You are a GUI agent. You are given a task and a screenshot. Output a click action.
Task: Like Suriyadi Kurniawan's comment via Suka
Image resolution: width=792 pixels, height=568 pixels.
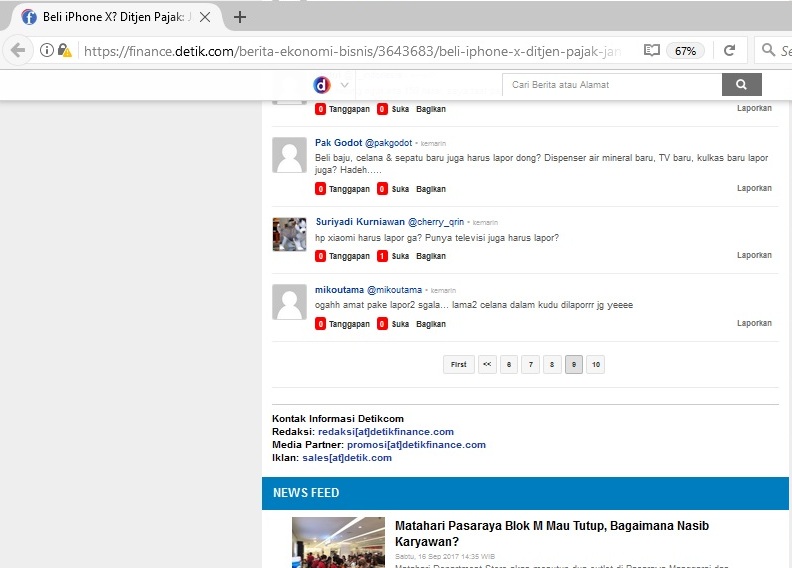(x=399, y=256)
